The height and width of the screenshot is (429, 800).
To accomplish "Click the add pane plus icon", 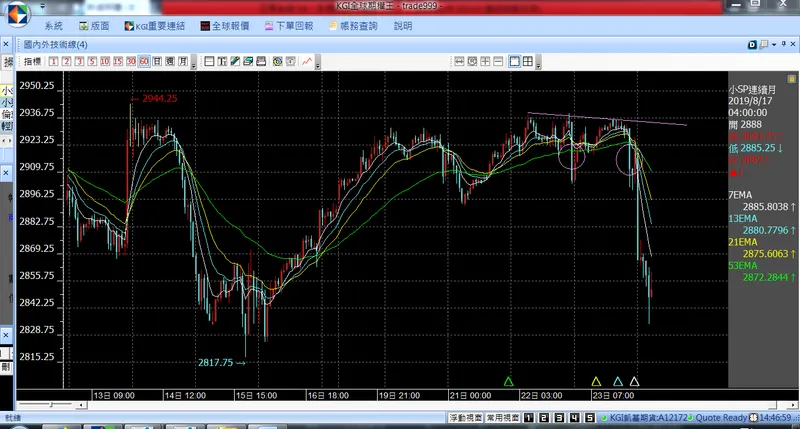I will [485, 62].
